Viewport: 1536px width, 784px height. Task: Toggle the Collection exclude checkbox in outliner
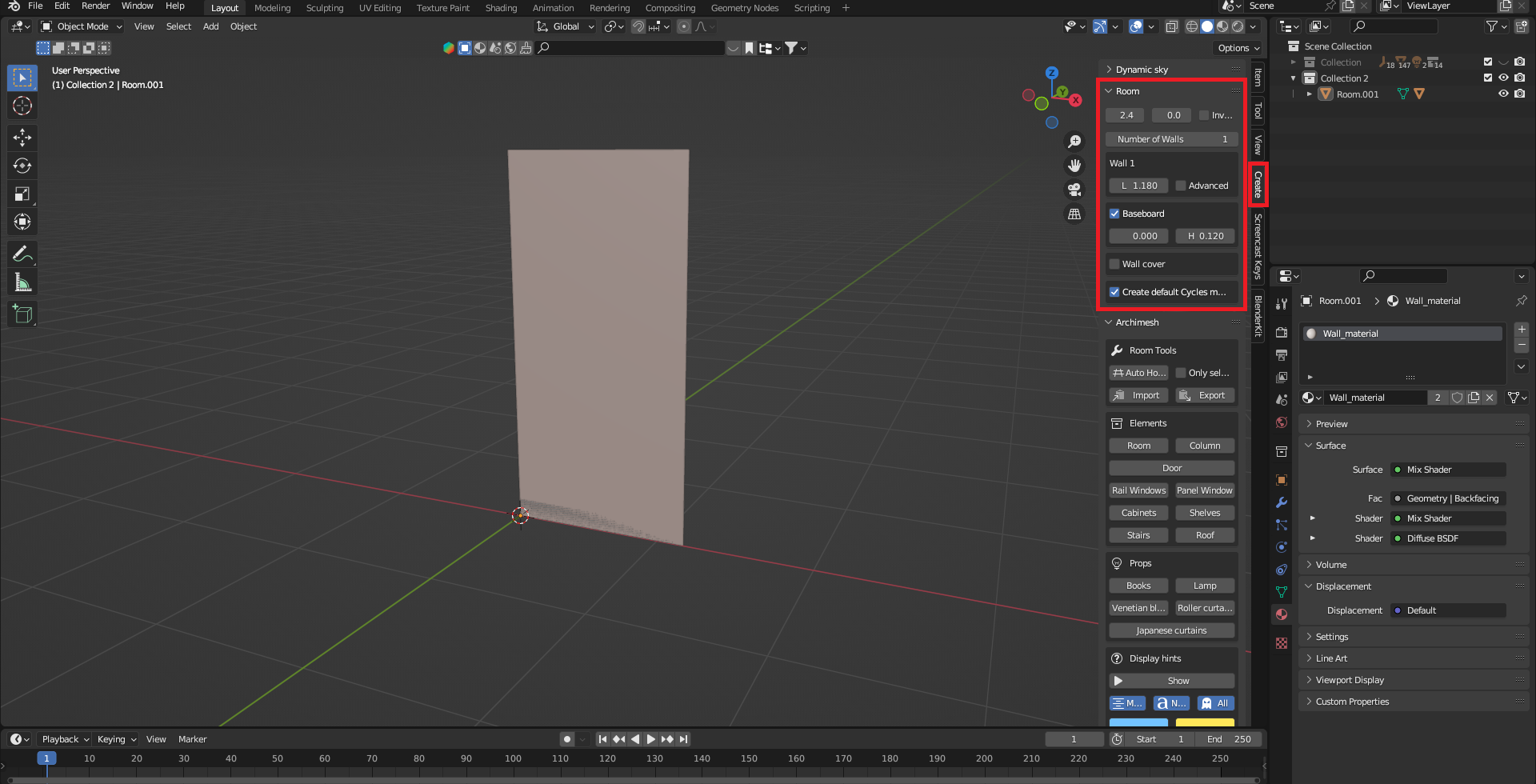tap(1488, 62)
